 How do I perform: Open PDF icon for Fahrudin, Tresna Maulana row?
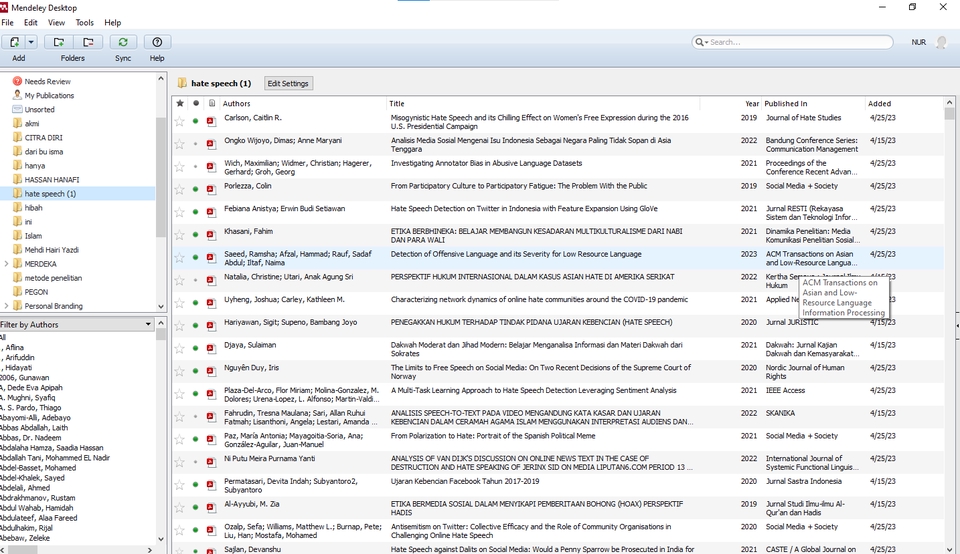tap(211, 416)
